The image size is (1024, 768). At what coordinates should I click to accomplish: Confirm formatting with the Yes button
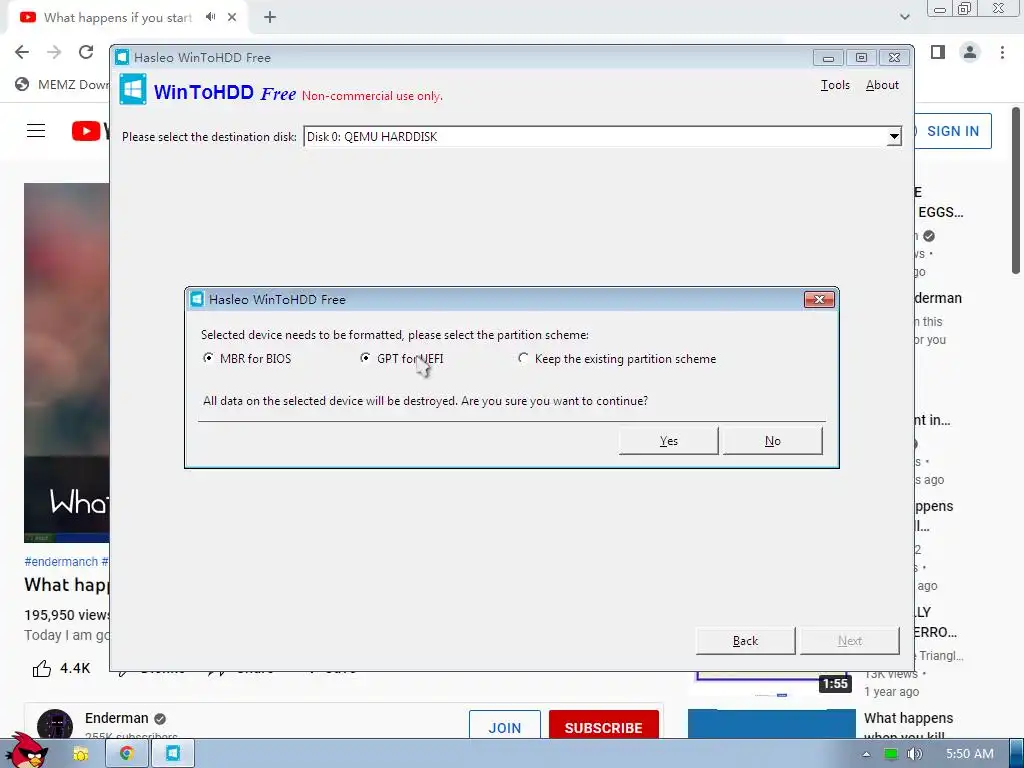pyautogui.click(x=668, y=441)
